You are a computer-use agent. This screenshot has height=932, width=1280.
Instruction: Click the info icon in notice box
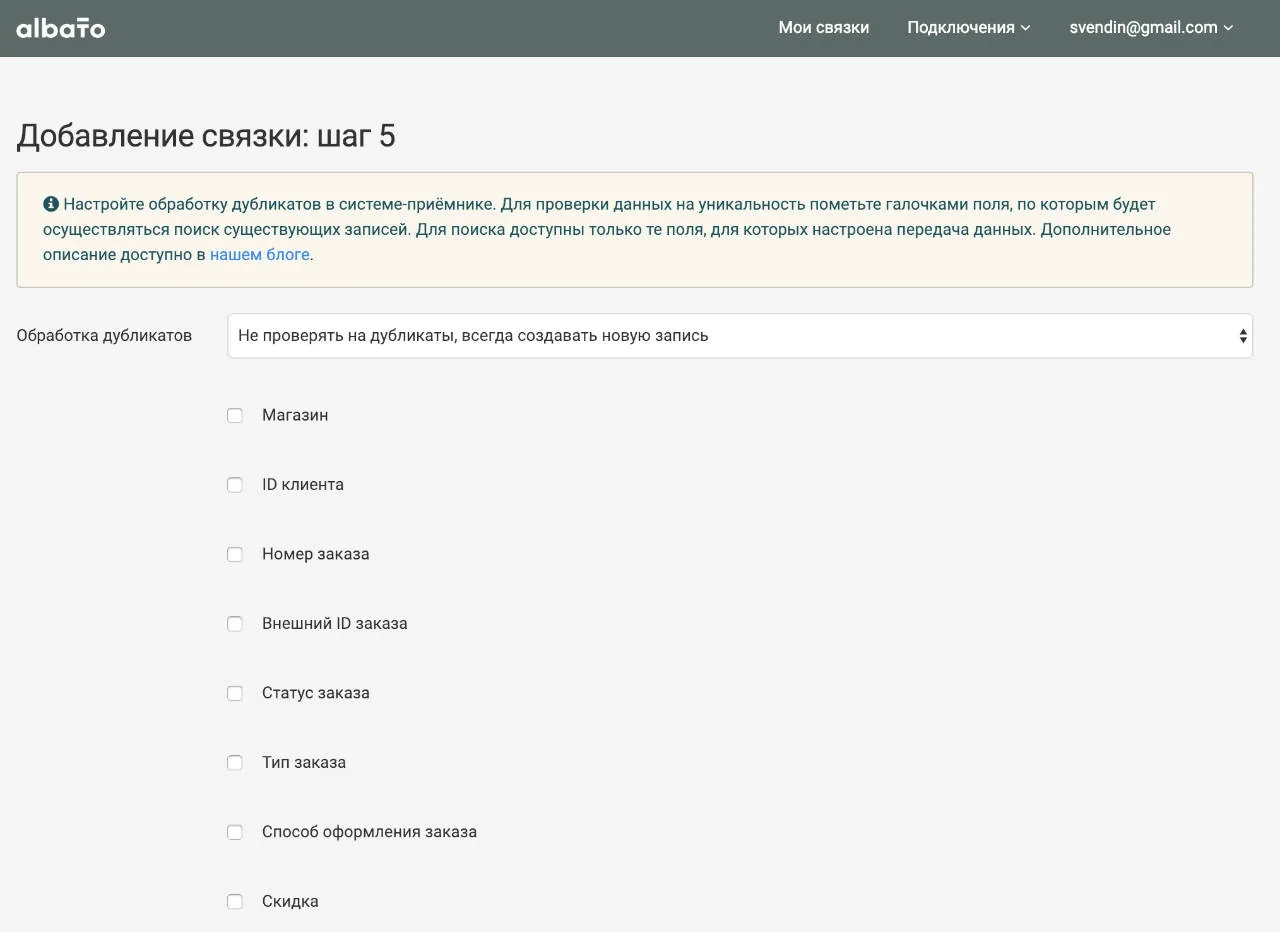(51, 204)
